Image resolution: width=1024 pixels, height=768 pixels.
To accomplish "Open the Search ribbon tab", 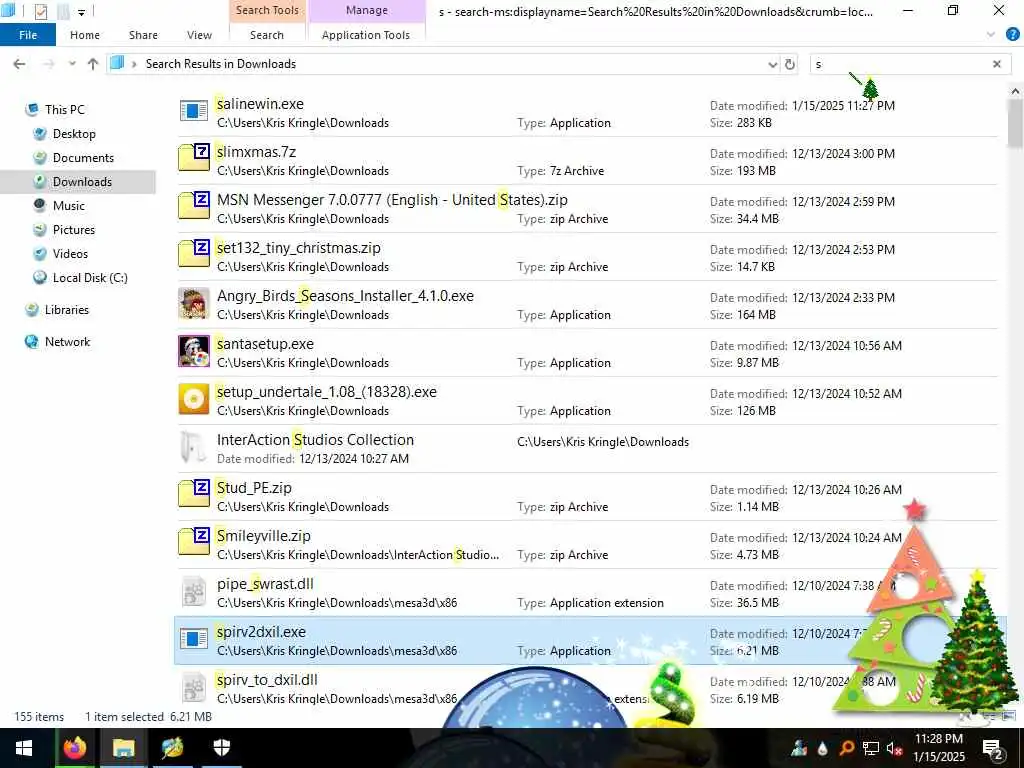I will [266, 35].
